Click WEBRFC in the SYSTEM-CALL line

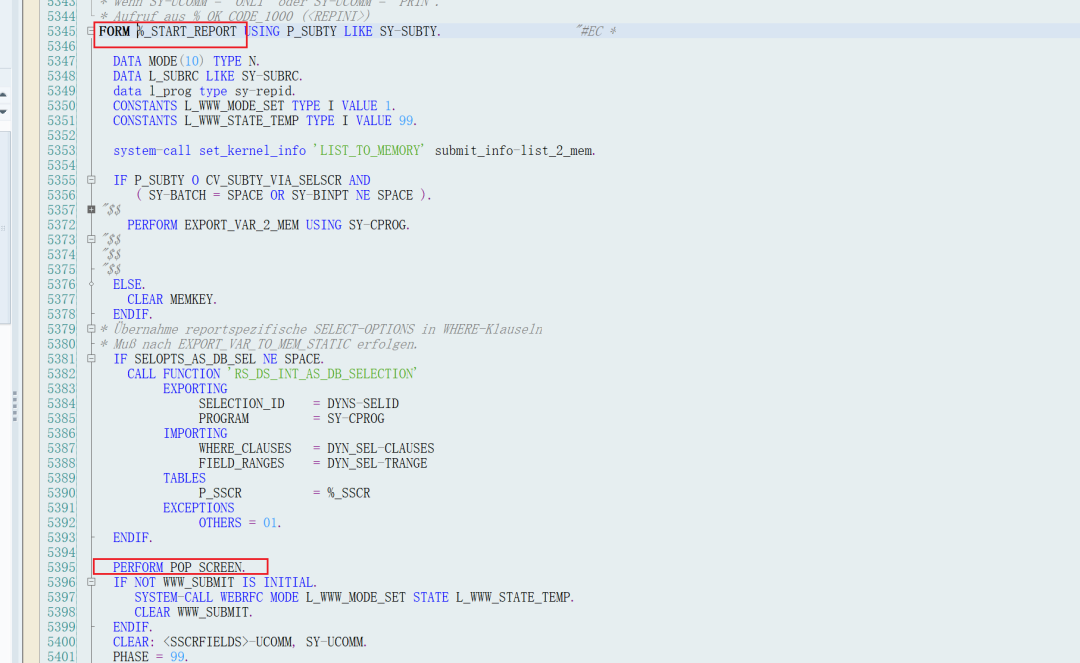[x=241, y=598]
